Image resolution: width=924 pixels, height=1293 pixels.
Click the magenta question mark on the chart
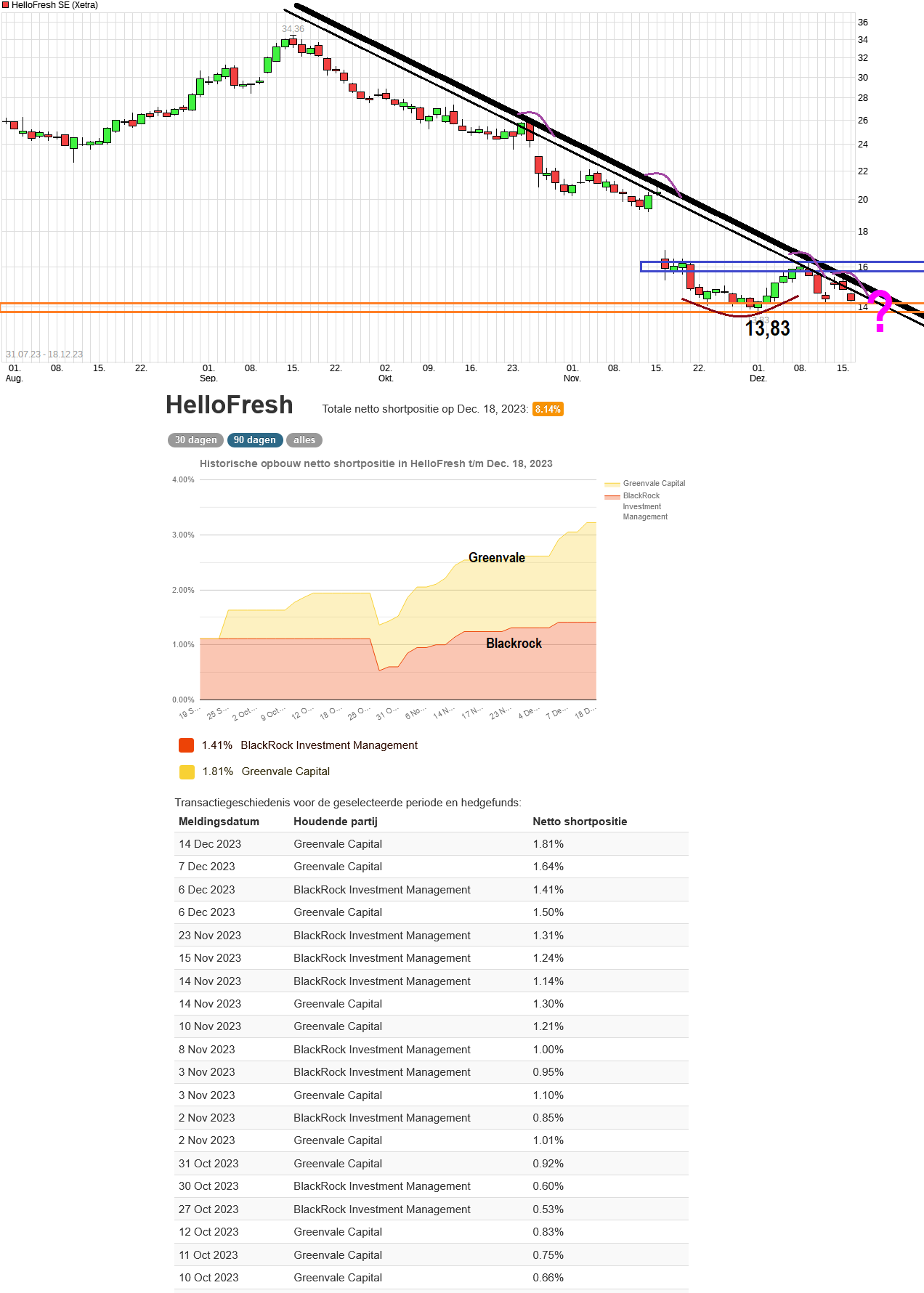pyautogui.click(x=880, y=311)
